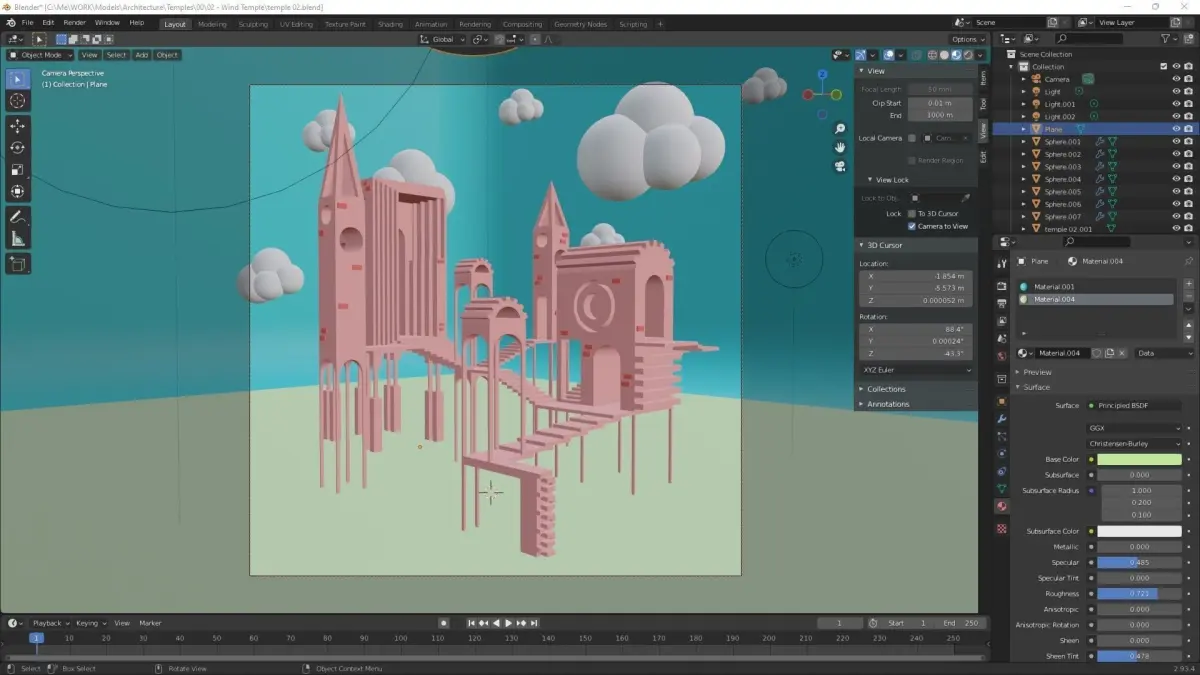Enable Lock To 3D Cursor checkbox
Viewport: 1200px width, 675px height.
tap(912, 213)
